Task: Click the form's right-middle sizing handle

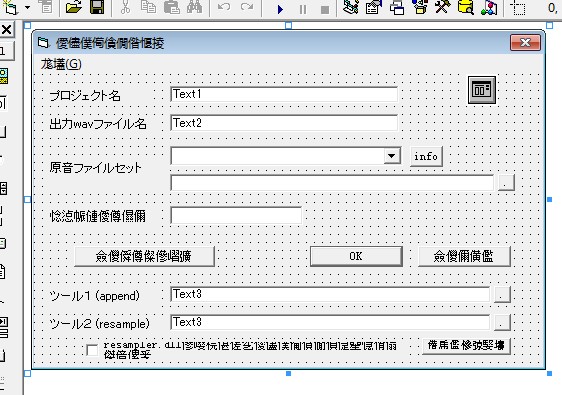Action: point(549,199)
